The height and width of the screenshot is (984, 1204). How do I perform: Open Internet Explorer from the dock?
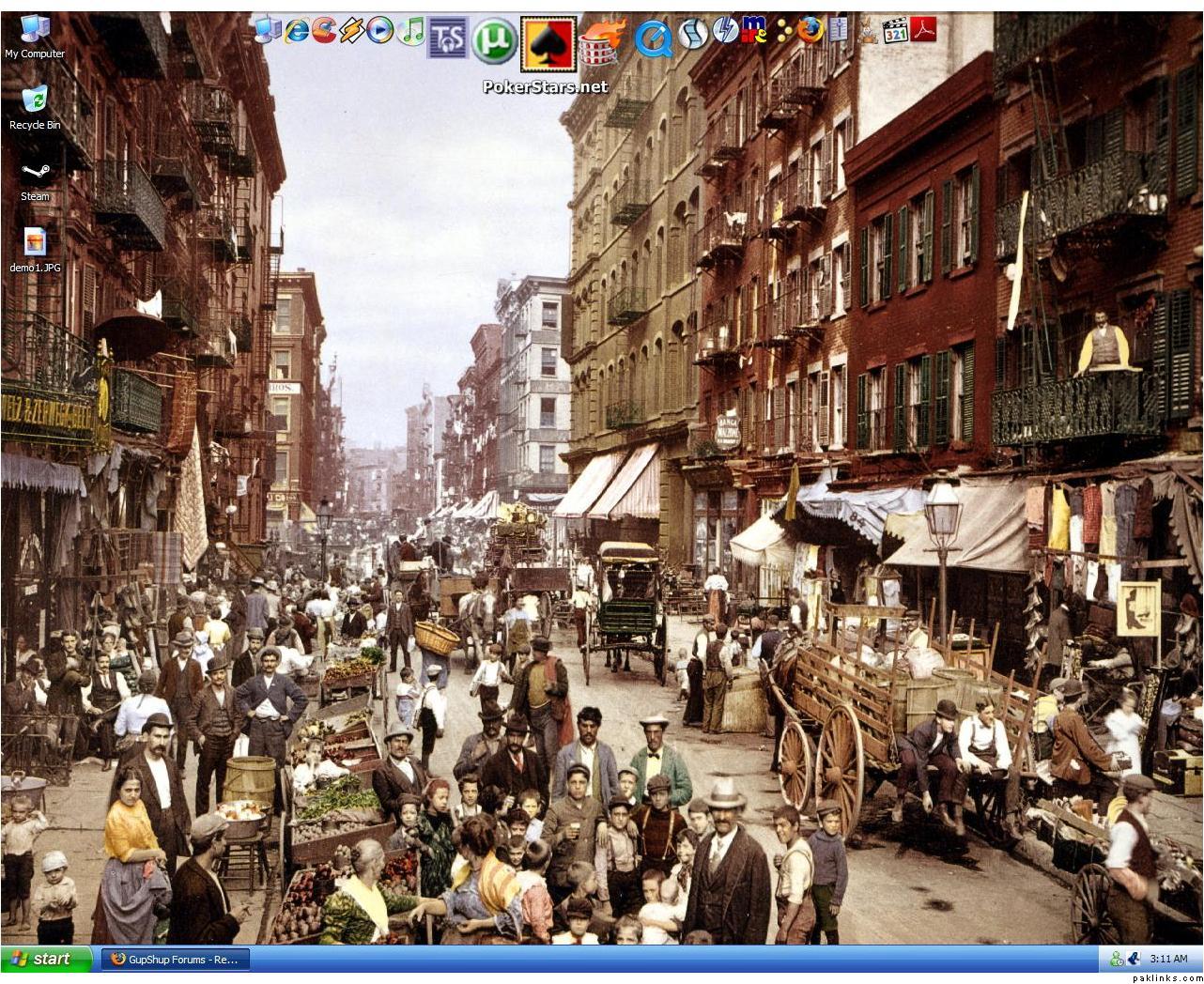click(x=297, y=31)
